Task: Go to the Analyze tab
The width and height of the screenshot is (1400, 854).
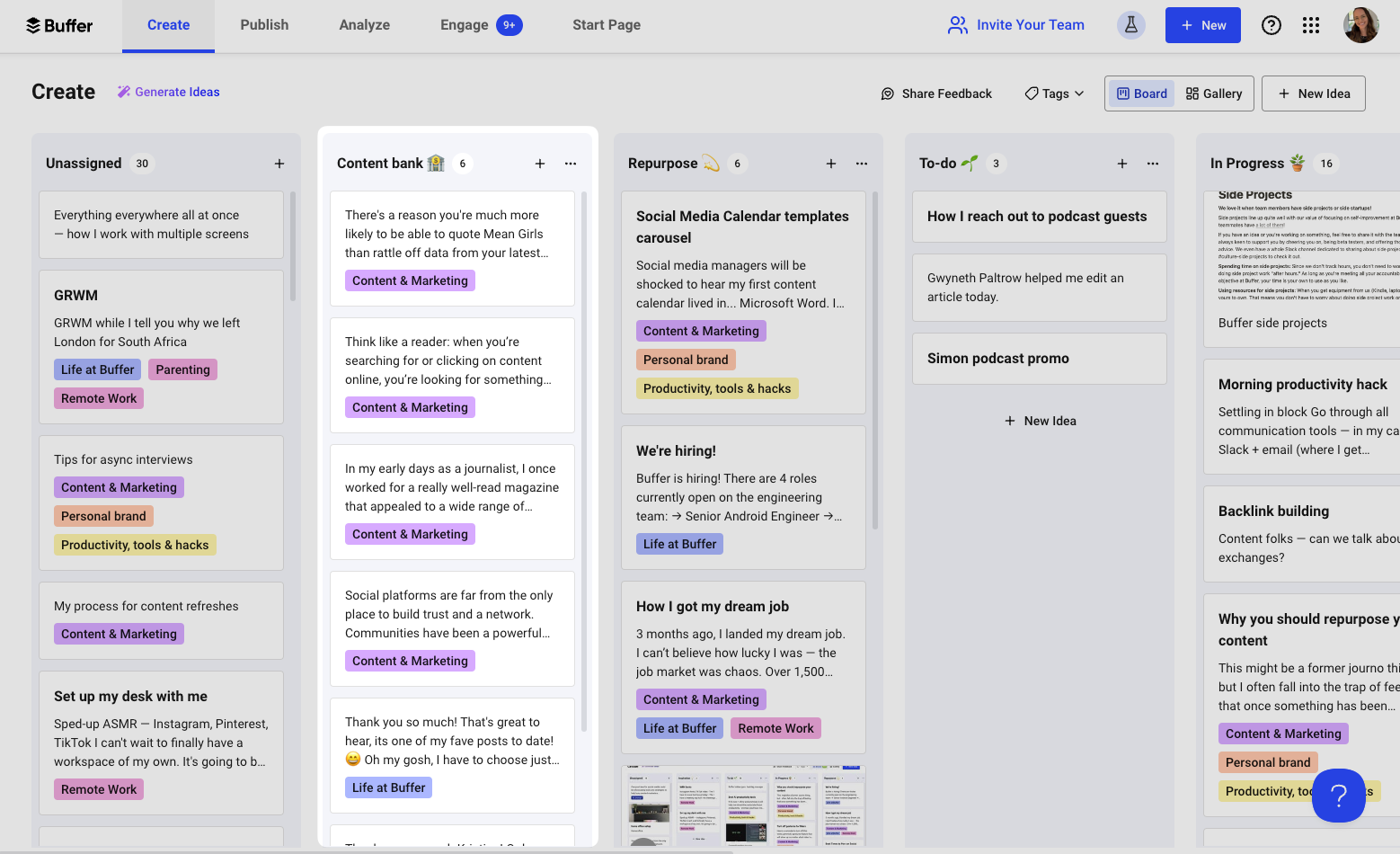Action: point(364,25)
